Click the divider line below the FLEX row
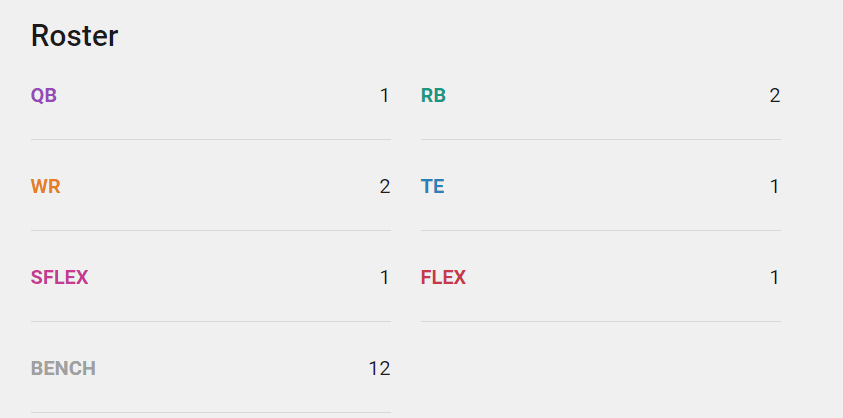The width and height of the screenshot is (843, 418). (600, 321)
